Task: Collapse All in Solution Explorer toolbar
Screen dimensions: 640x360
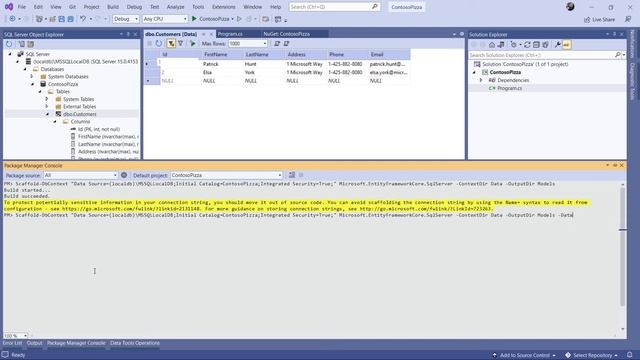Action: click(536, 44)
